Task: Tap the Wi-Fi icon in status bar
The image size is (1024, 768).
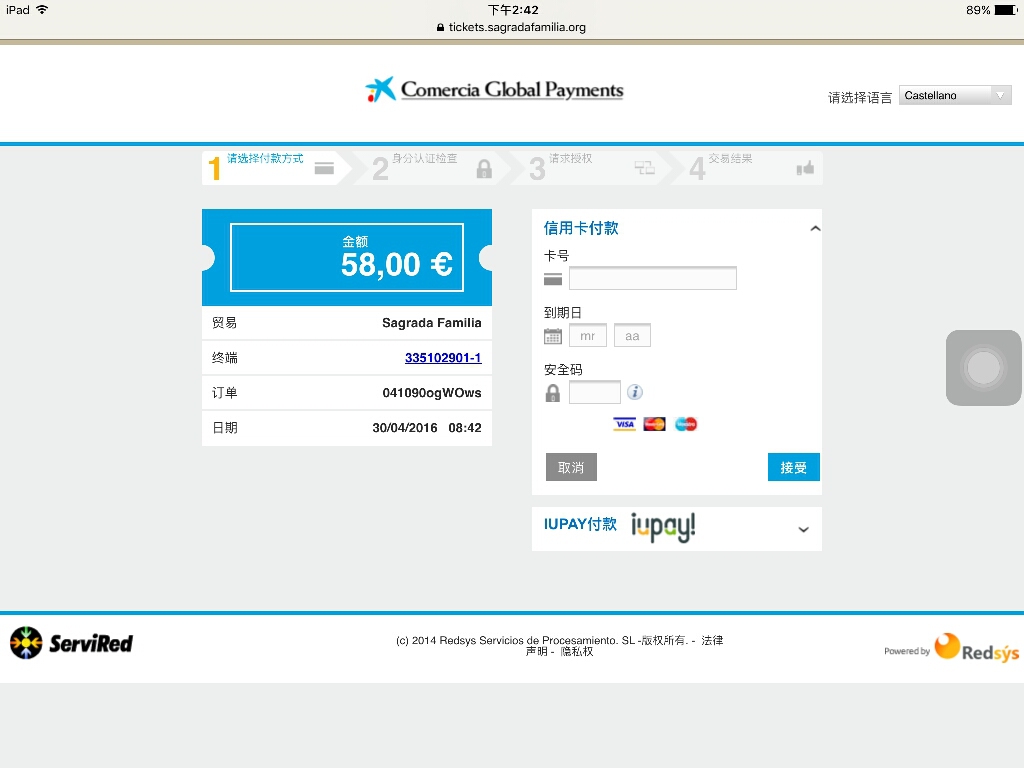Action: 42,10
